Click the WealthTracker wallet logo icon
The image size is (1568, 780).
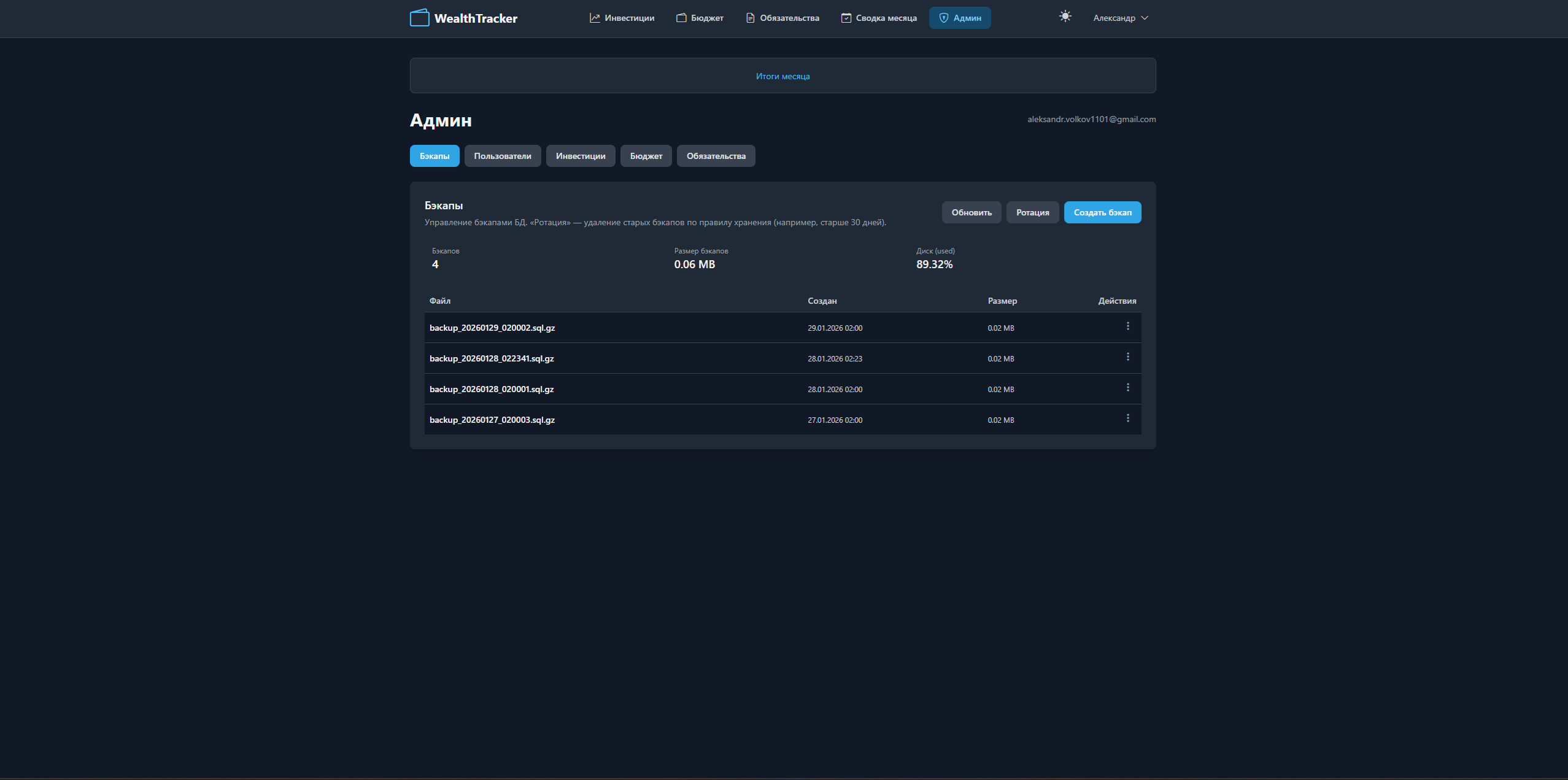[x=420, y=18]
